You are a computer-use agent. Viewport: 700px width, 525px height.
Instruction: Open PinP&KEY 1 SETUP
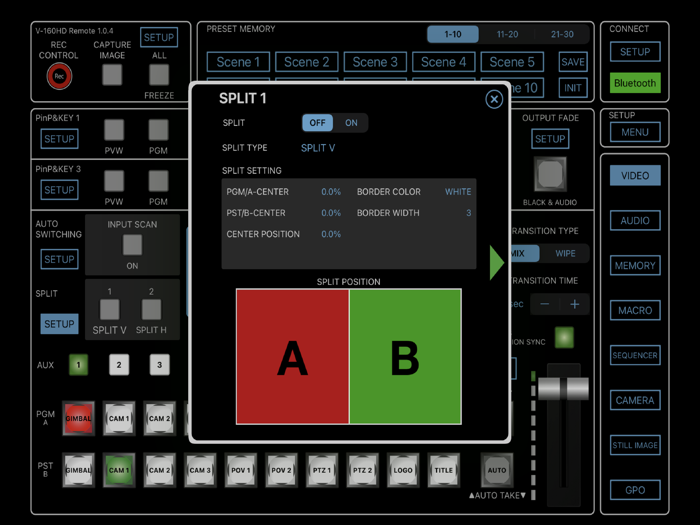59,139
